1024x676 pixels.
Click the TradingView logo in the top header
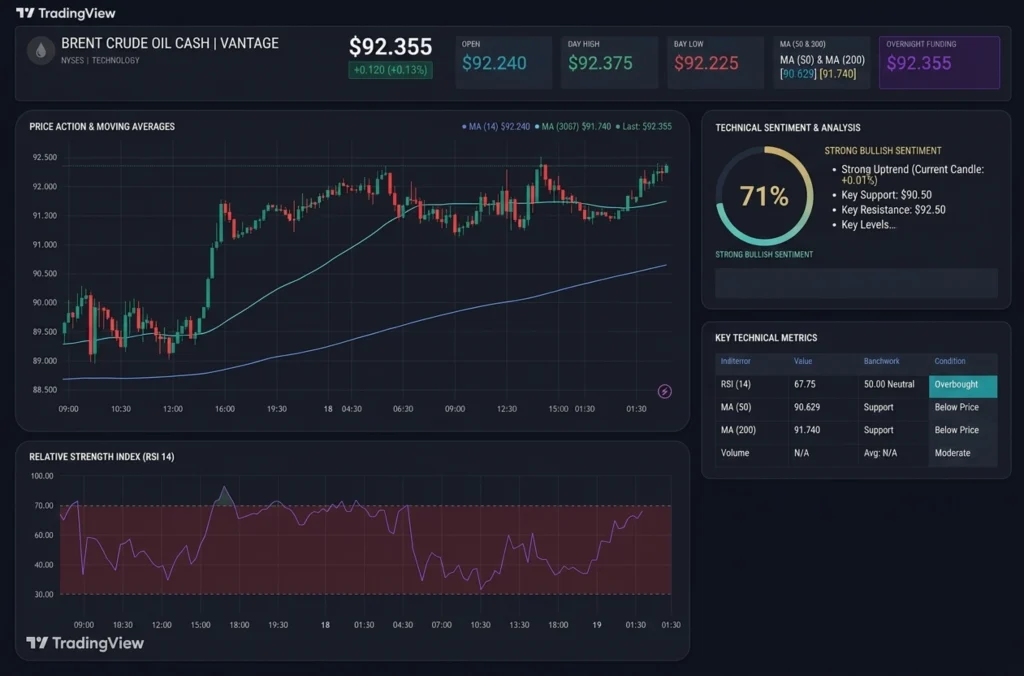pyautogui.click(x=65, y=13)
